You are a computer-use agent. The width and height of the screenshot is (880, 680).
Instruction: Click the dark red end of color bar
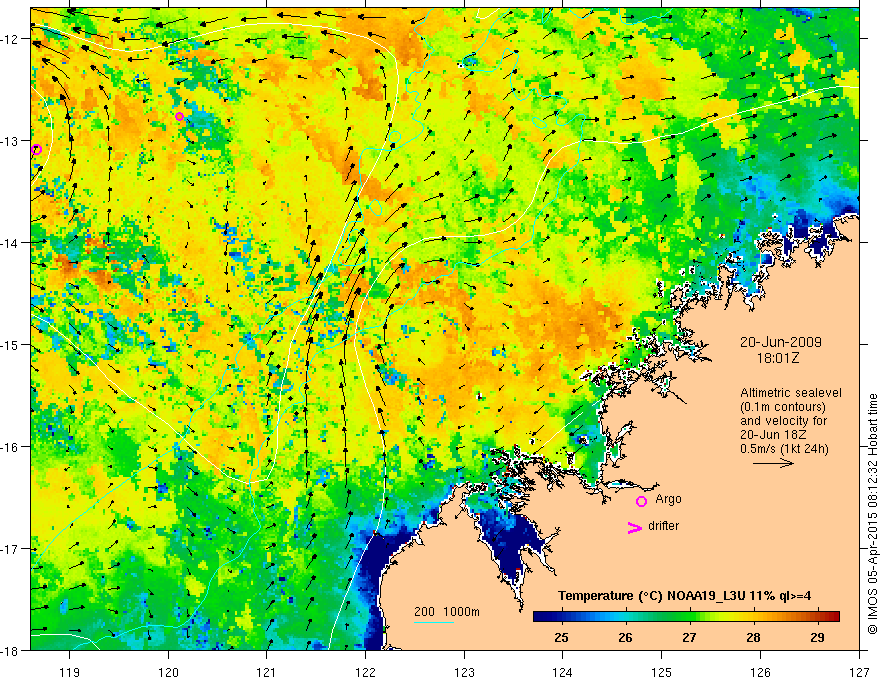[x=834, y=617]
